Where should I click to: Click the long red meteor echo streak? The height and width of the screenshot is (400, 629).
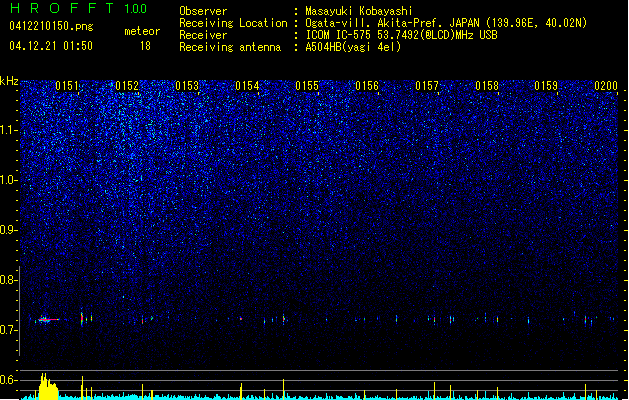[x=49, y=319]
